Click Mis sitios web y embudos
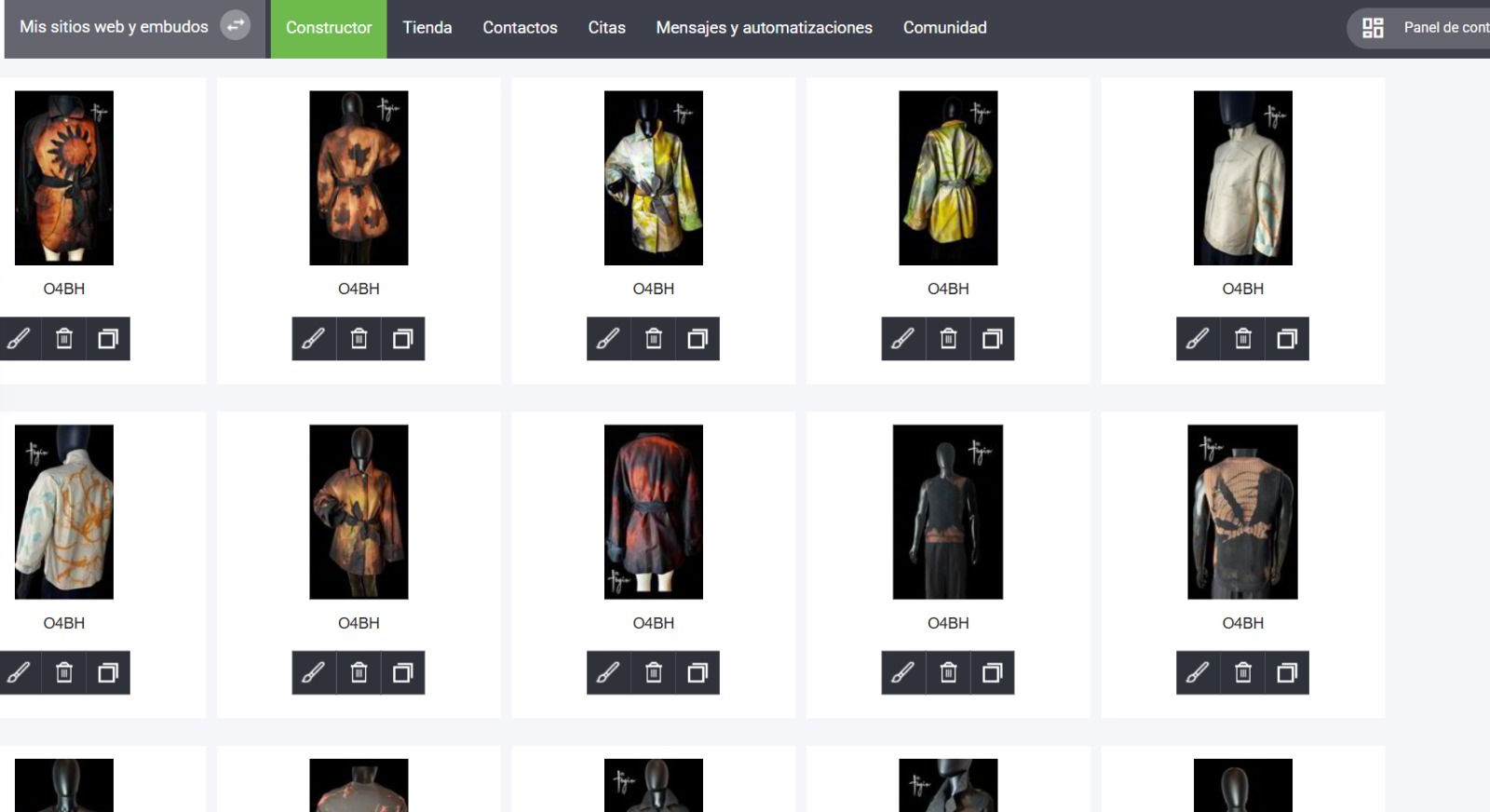1490x812 pixels. 114,27
